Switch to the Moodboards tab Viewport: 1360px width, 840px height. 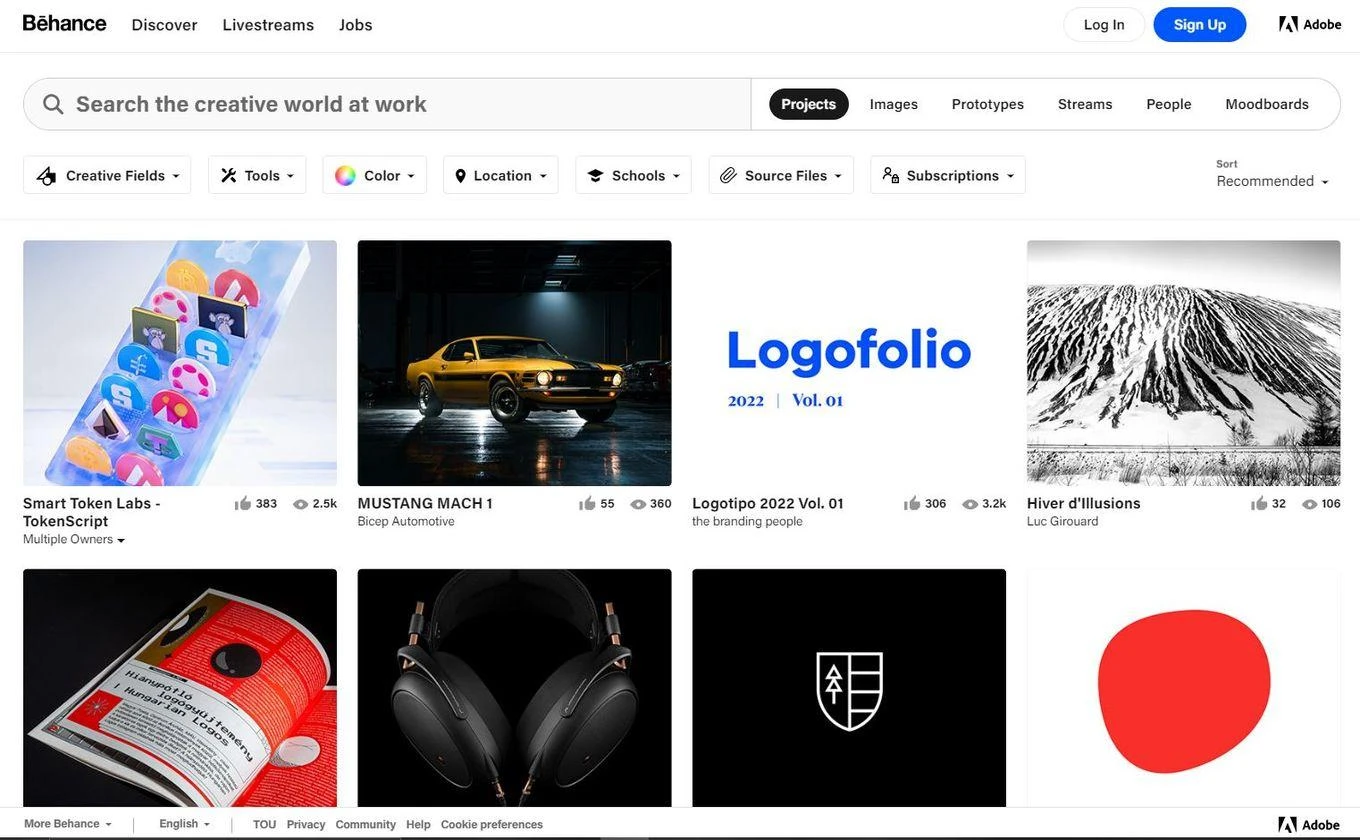click(x=1267, y=104)
